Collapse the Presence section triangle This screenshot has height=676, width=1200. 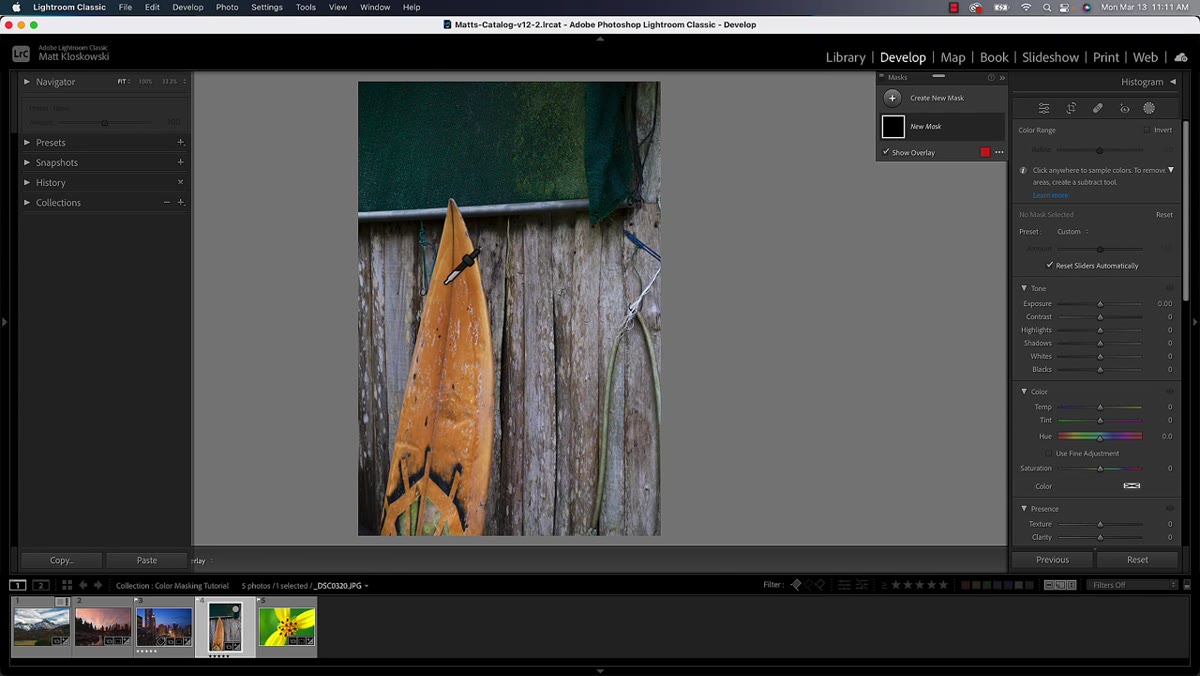pos(1024,508)
